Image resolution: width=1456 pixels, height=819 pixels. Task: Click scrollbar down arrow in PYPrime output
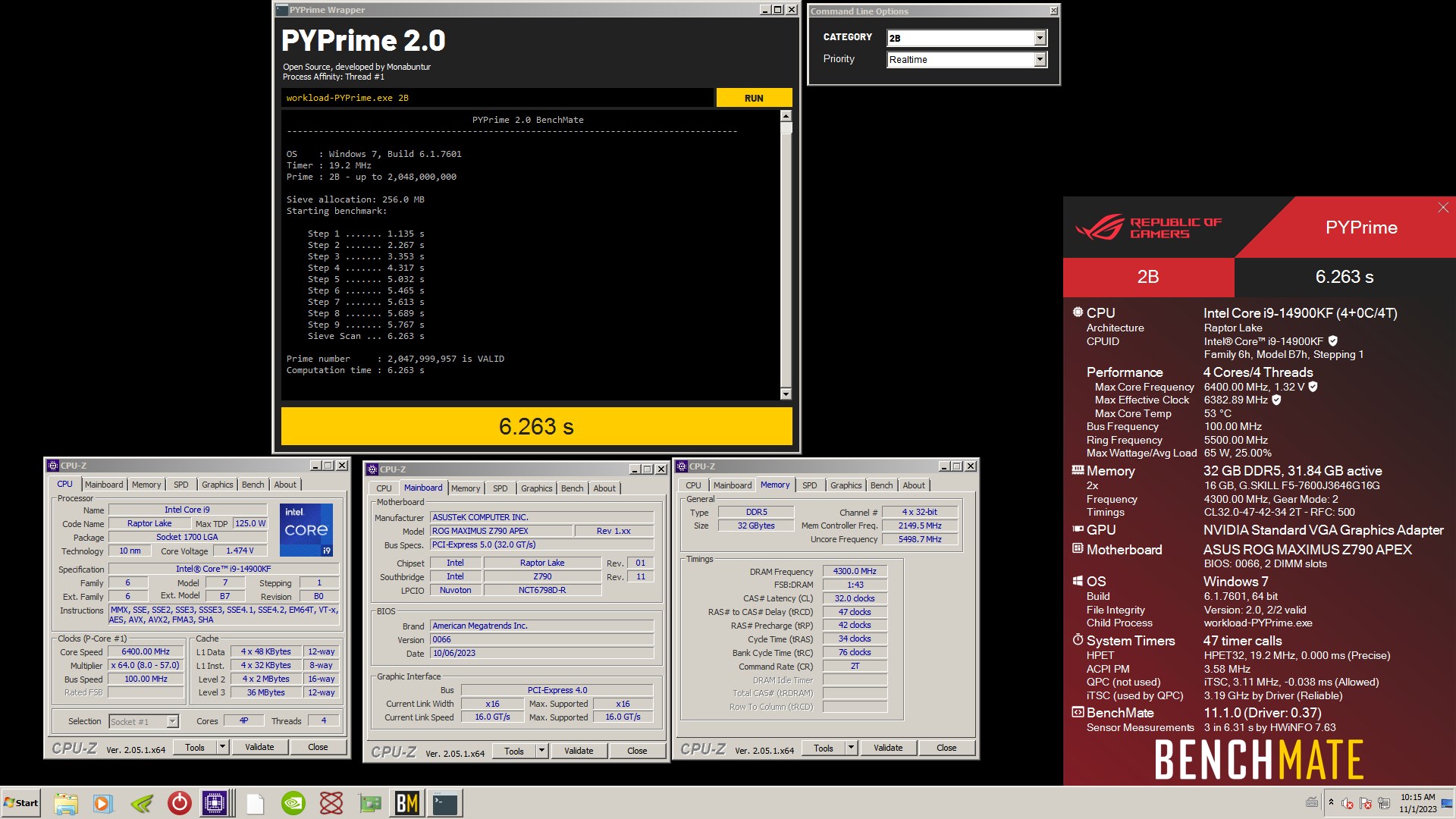click(x=786, y=394)
